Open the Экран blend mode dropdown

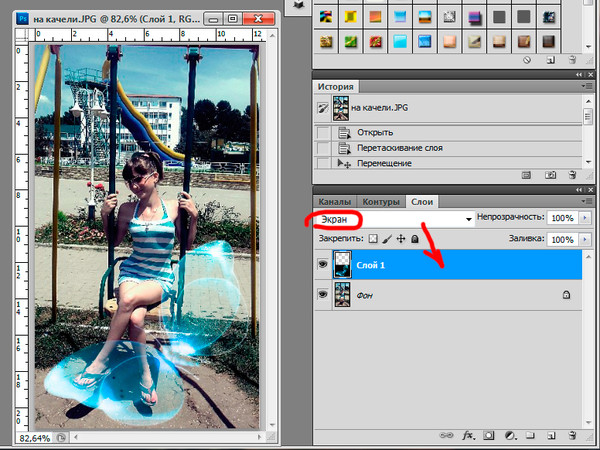pyautogui.click(x=394, y=219)
